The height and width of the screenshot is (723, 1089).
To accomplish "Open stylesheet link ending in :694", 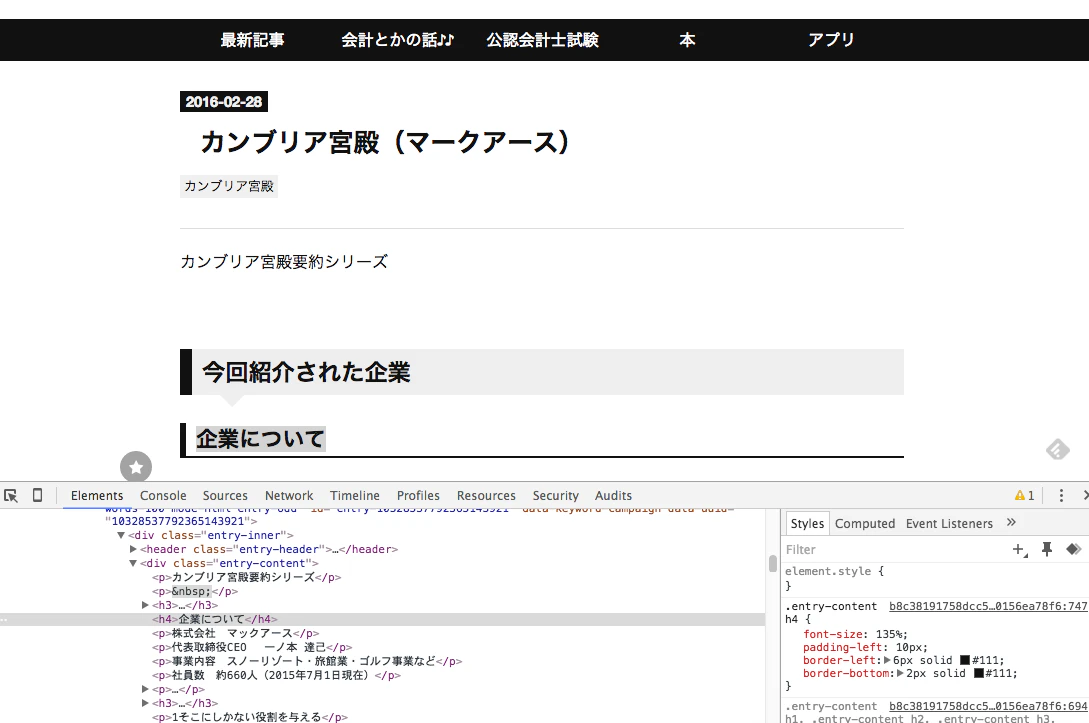I will (x=988, y=706).
